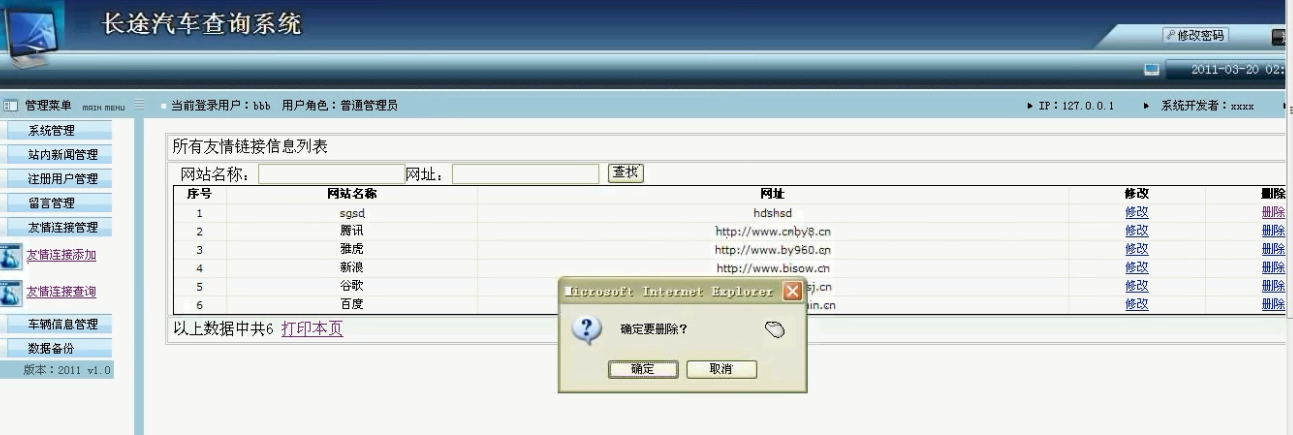The height and width of the screenshot is (435, 1293).
Task: Click 修改 link for 百度 row
Action: (x=1137, y=304)
